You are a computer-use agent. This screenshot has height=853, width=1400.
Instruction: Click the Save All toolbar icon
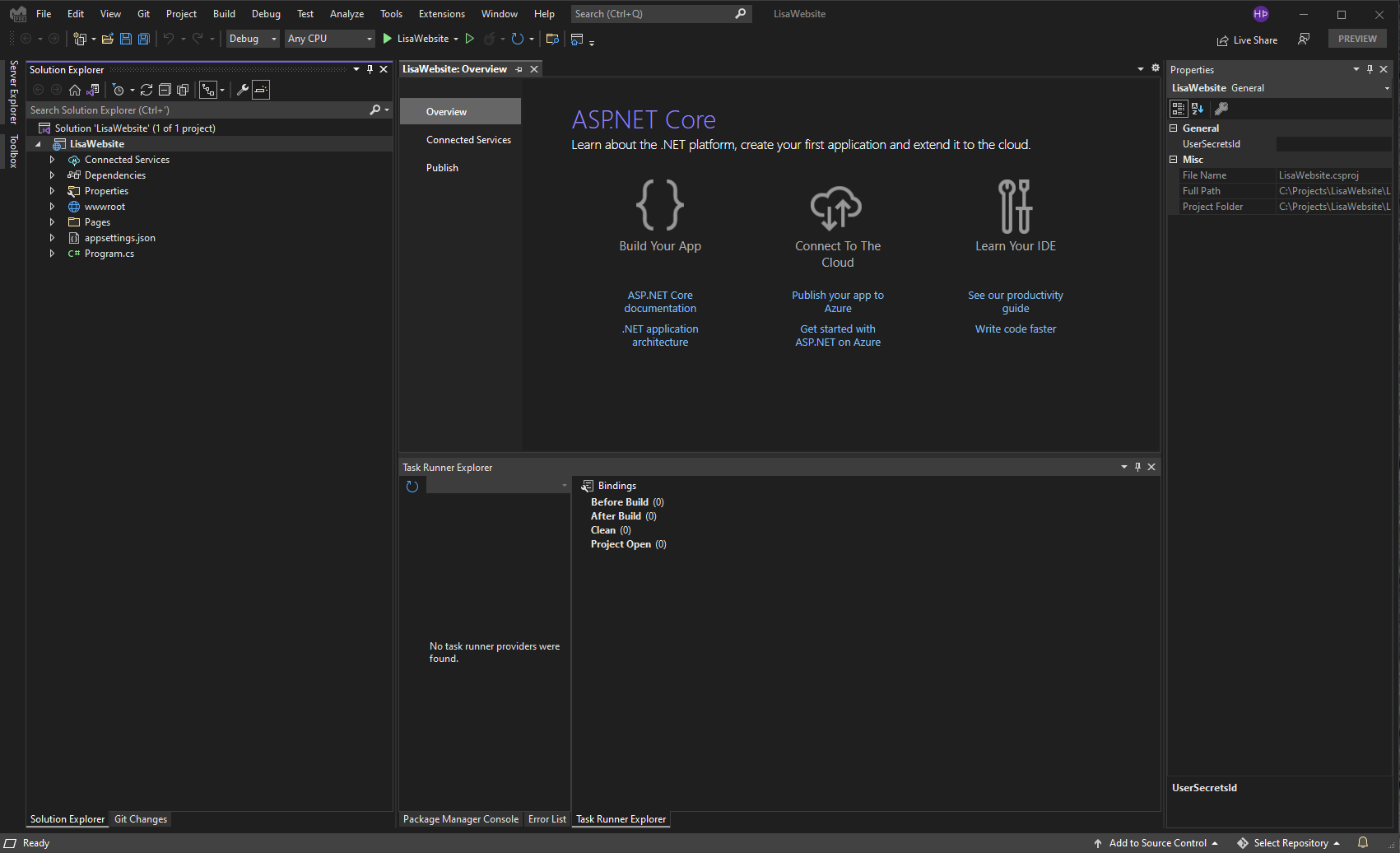pos(144,39)
